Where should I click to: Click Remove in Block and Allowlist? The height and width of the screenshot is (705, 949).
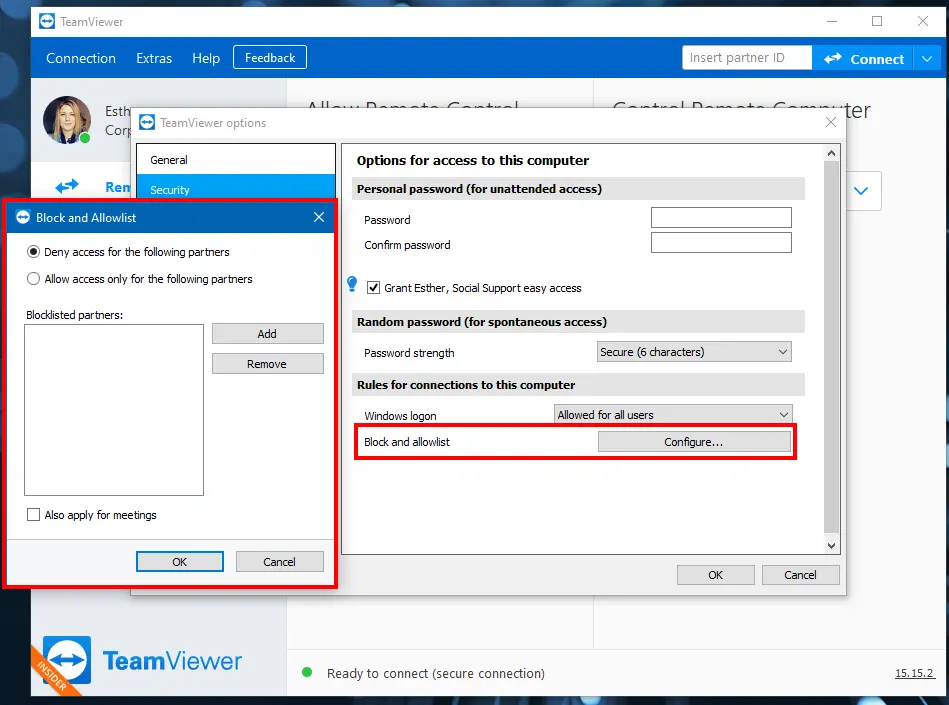(268, 364)
